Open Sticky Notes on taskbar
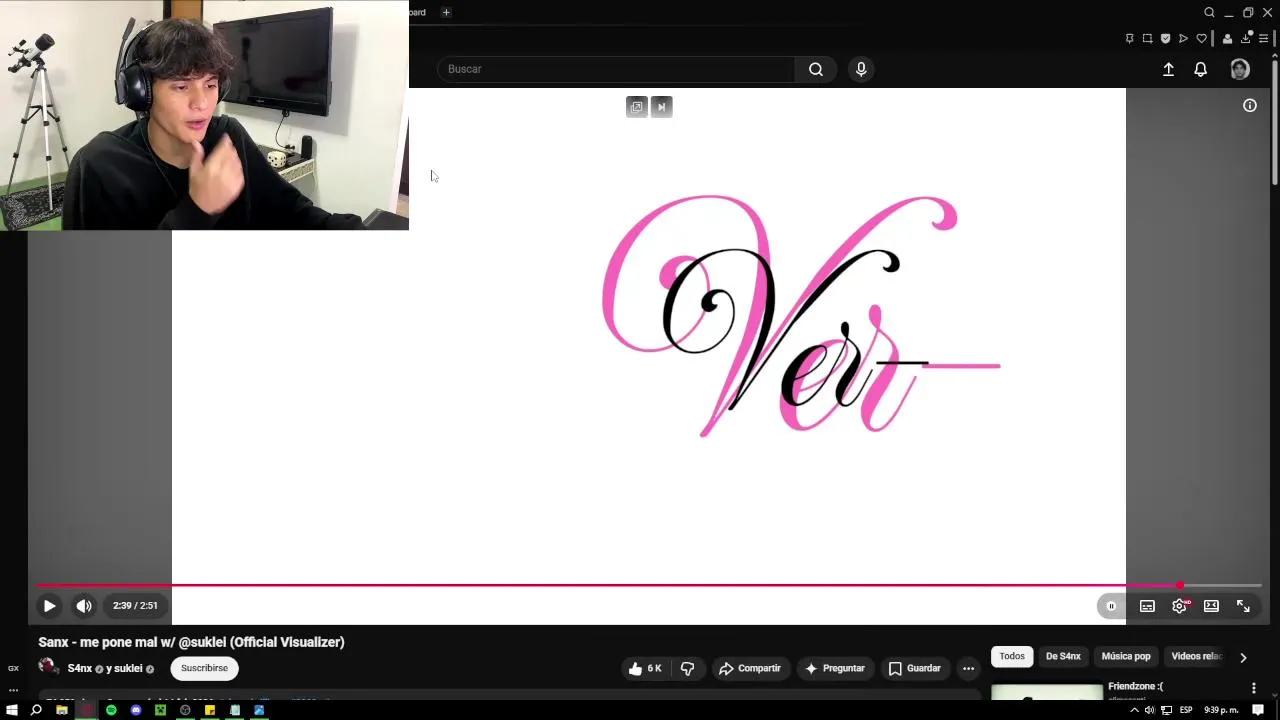 (210, 710)
